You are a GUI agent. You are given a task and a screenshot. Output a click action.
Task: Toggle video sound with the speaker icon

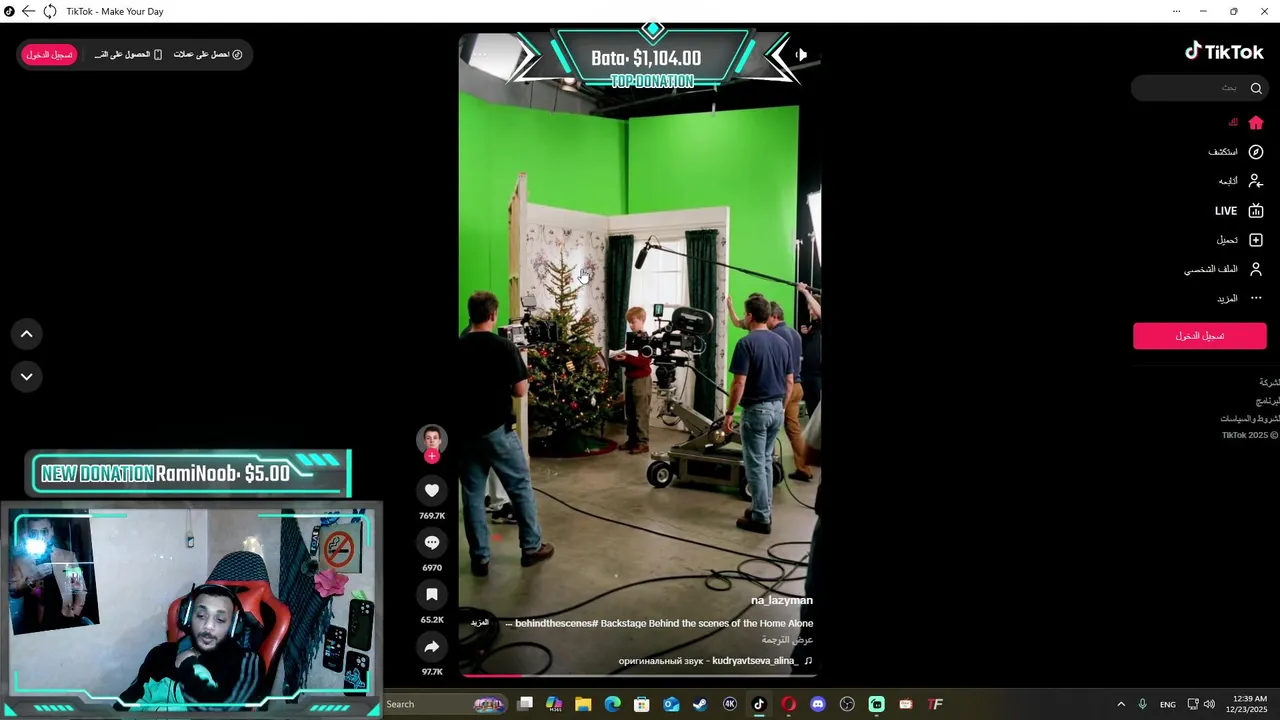pyautogui.click(x=800, y=55)
